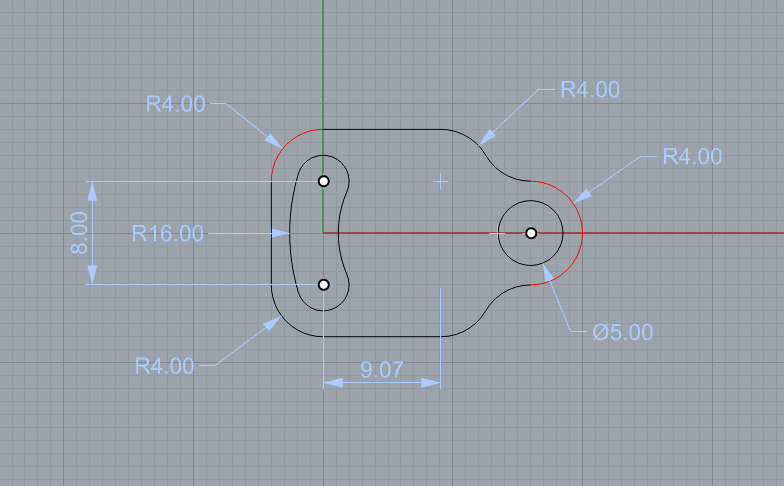784x486 pixels.
Task: Pick the lower point inside the slot
Action: (x=323, y=285)
